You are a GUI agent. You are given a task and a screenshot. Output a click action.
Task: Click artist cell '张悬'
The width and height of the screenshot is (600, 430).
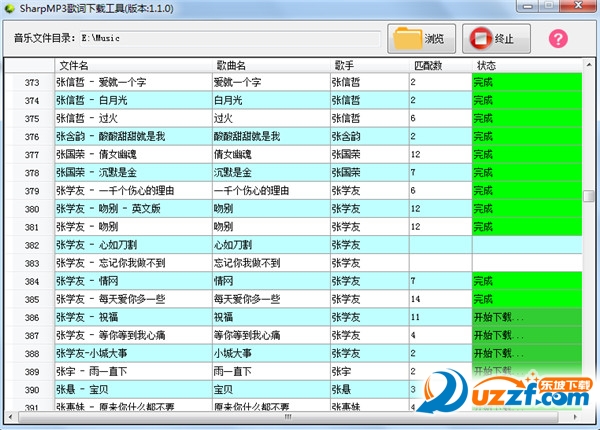tap(370, 390)
